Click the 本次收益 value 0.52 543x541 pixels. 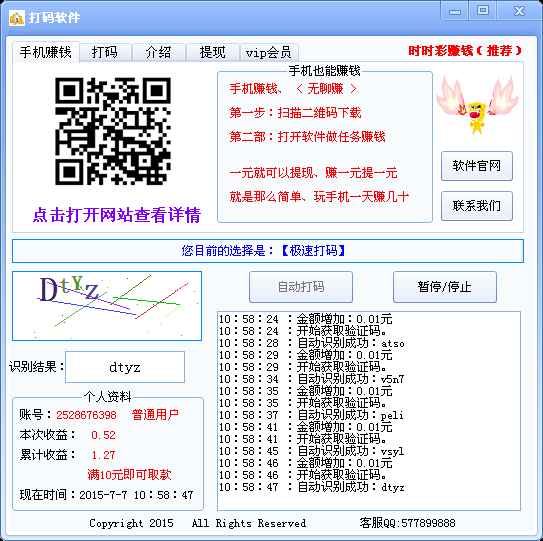click(x=103, y=435)
